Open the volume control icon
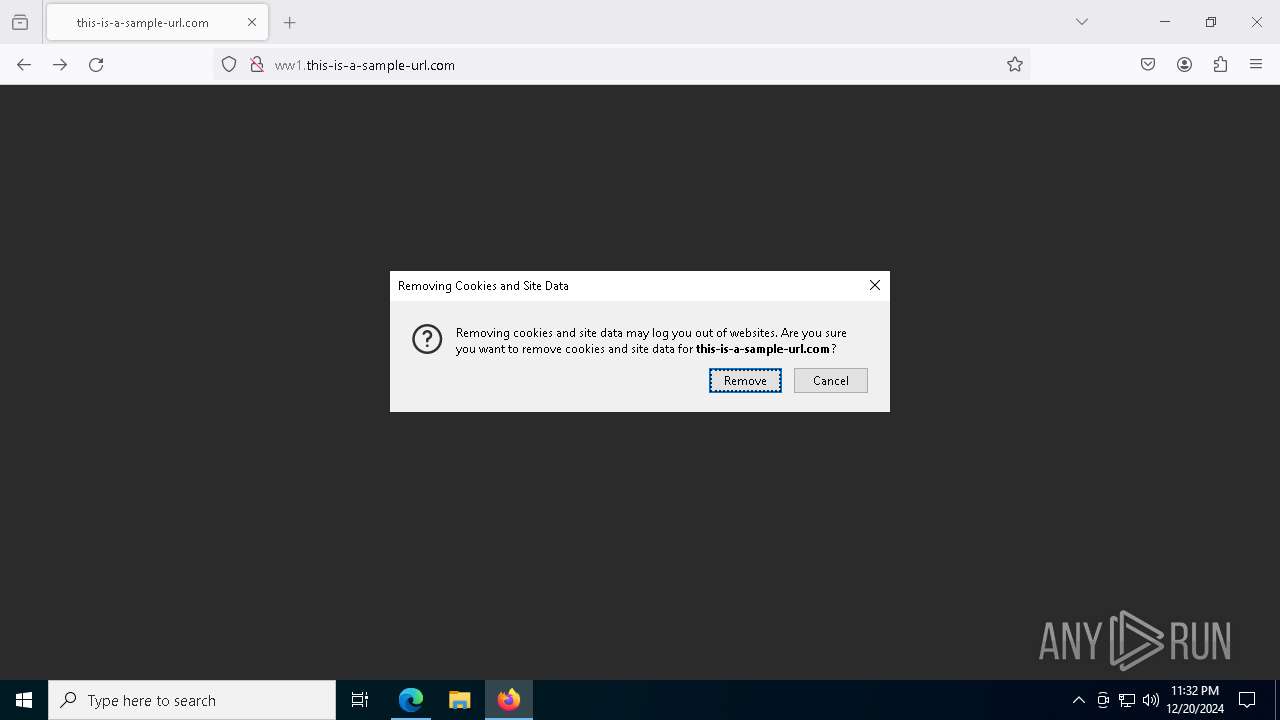This screenshot has height=720, width=1280. pos(1151,700)
